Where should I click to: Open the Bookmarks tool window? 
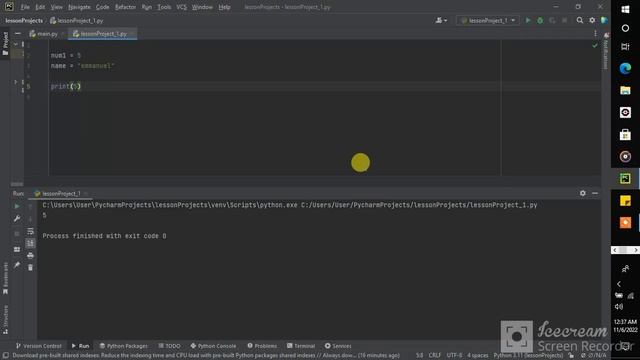5,278
